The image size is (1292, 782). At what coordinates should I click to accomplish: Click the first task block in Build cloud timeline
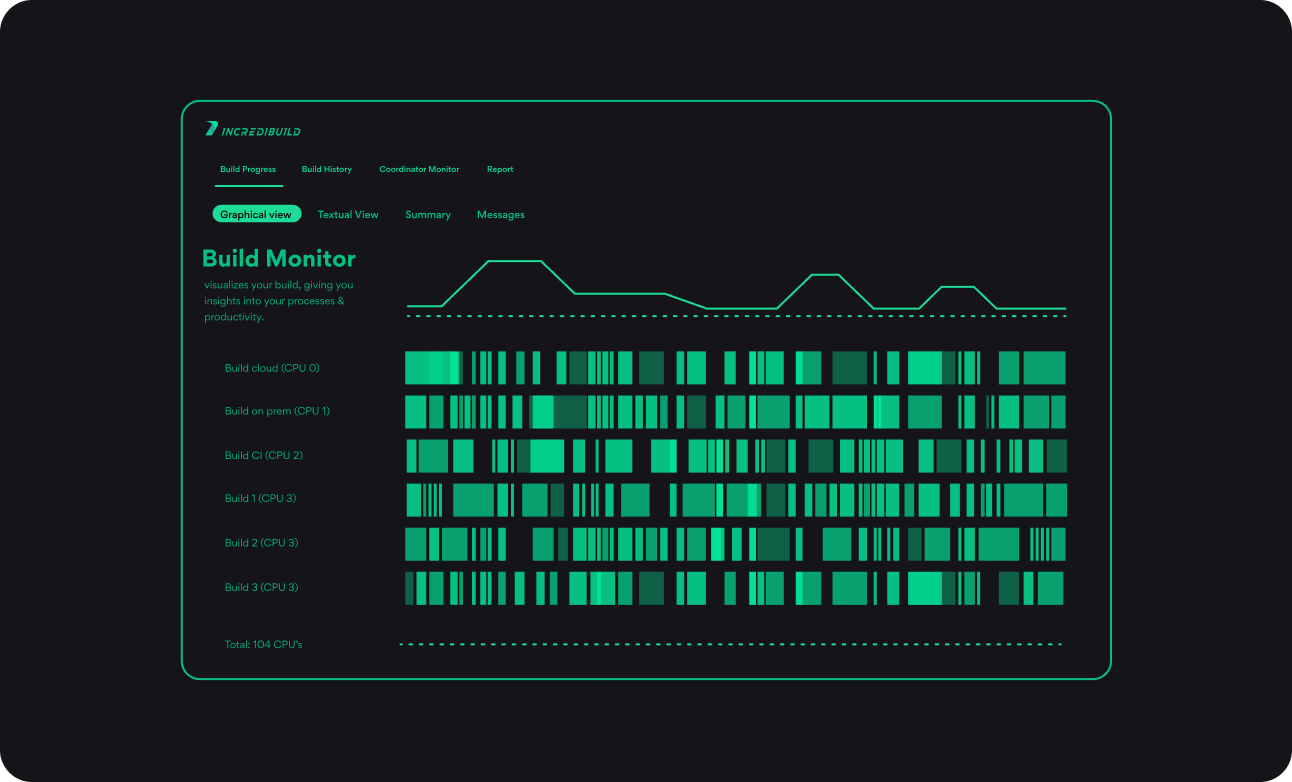pos(417,368)
